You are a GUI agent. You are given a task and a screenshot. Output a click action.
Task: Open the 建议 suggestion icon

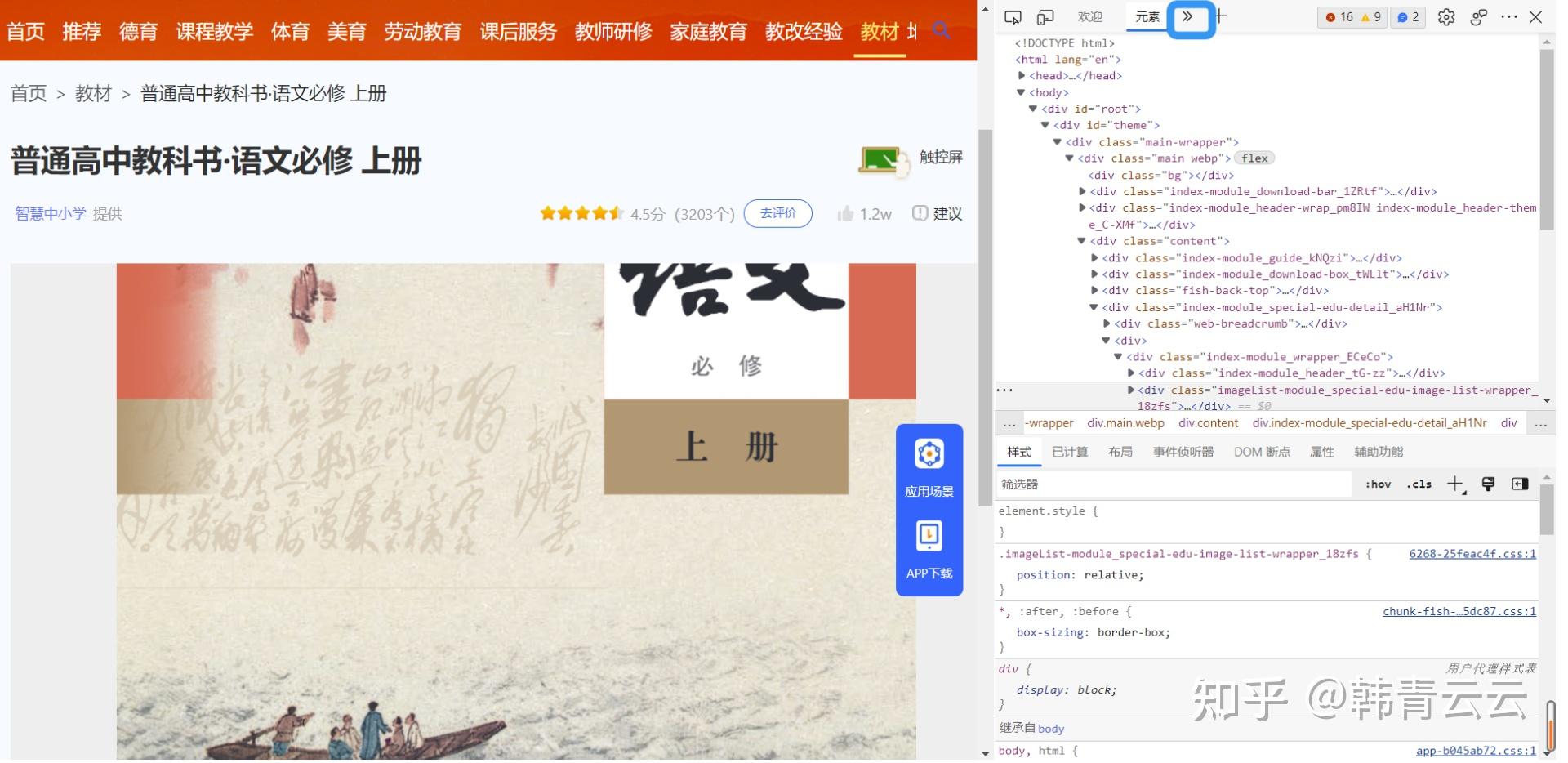[x=920, y=213]
